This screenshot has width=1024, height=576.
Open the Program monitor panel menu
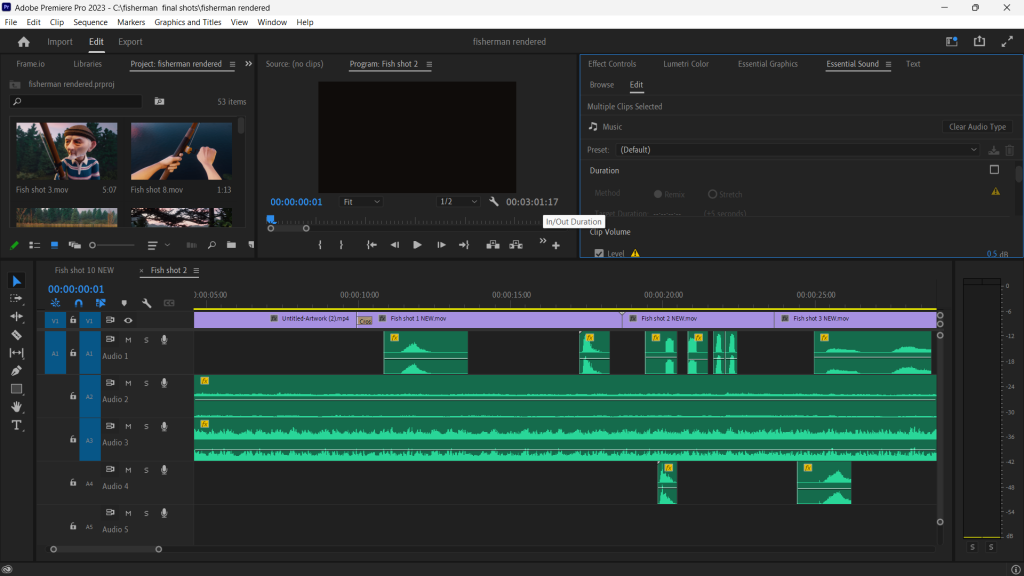[429, 64]
